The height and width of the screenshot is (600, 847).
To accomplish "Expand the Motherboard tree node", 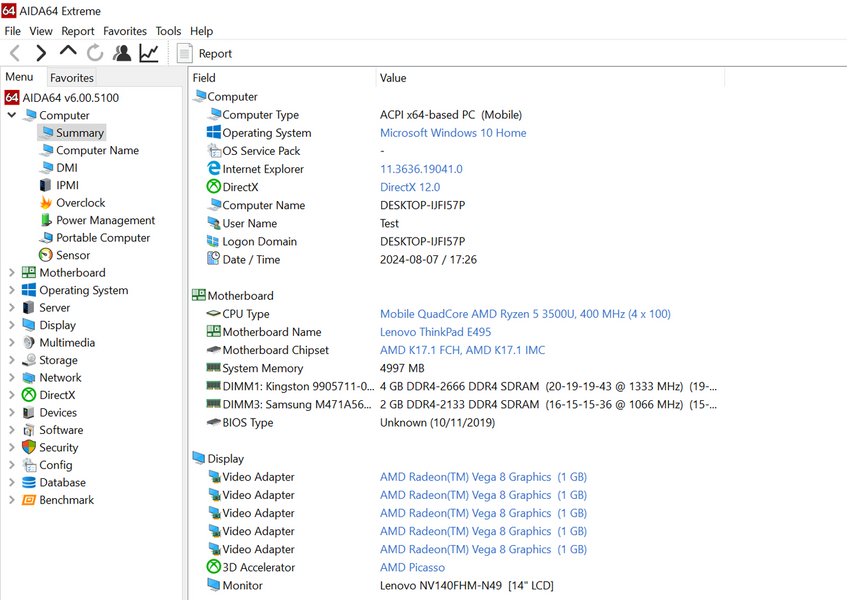I will click(11, 273).
